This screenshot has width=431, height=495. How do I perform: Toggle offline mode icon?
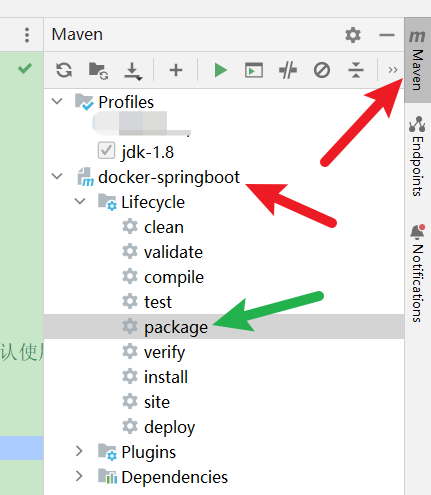288,70
